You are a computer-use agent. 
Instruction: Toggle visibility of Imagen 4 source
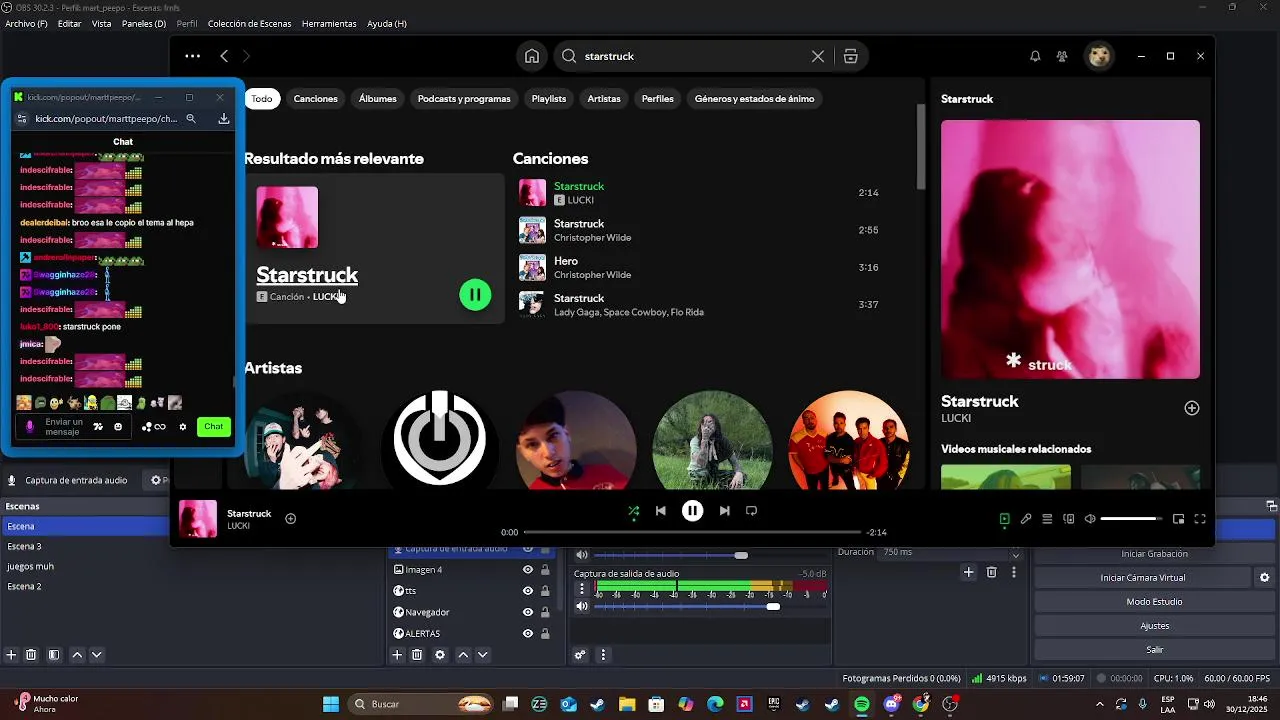pos(528,570)
